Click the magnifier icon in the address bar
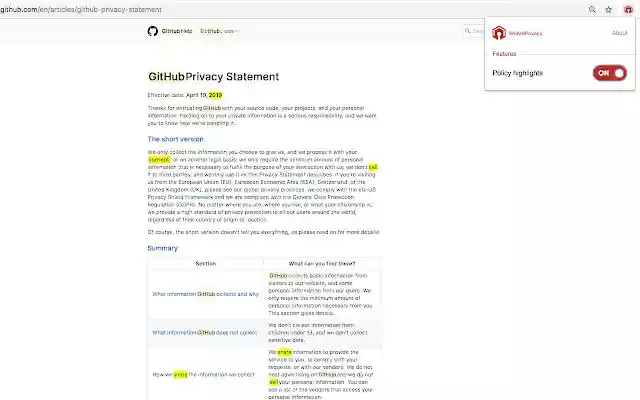640x400 pixels. click(x=592, y=9)
